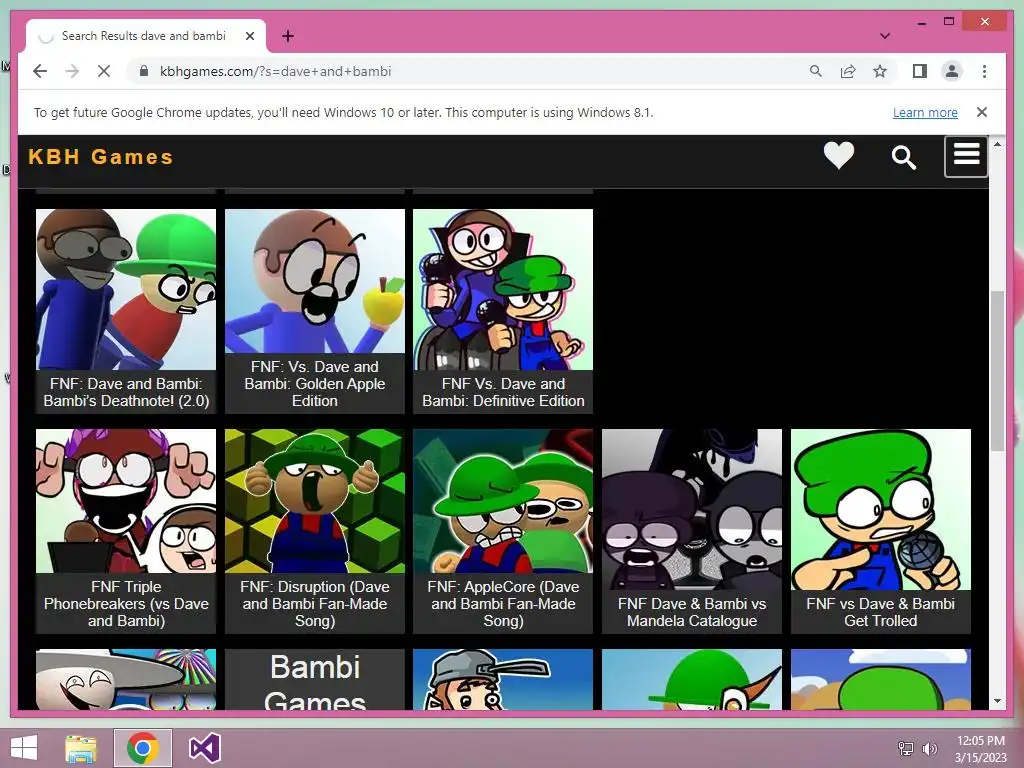Share this page using the share icon
Viewport: 1024px width, 768px height.
click(848, 71)
